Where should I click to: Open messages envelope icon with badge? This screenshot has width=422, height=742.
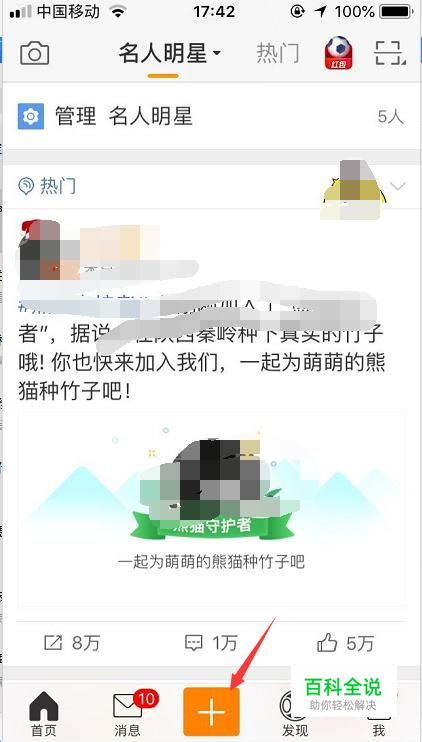coord(127,707)
